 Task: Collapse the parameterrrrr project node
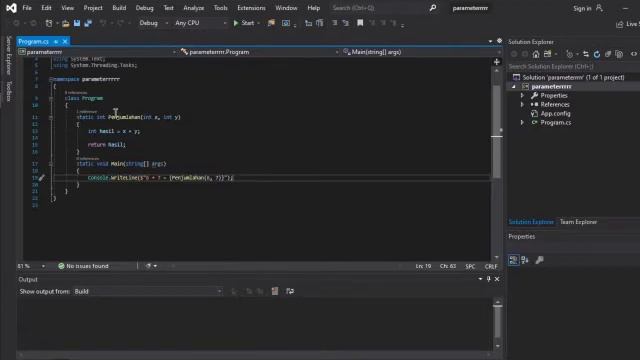[x=514, y=87]
